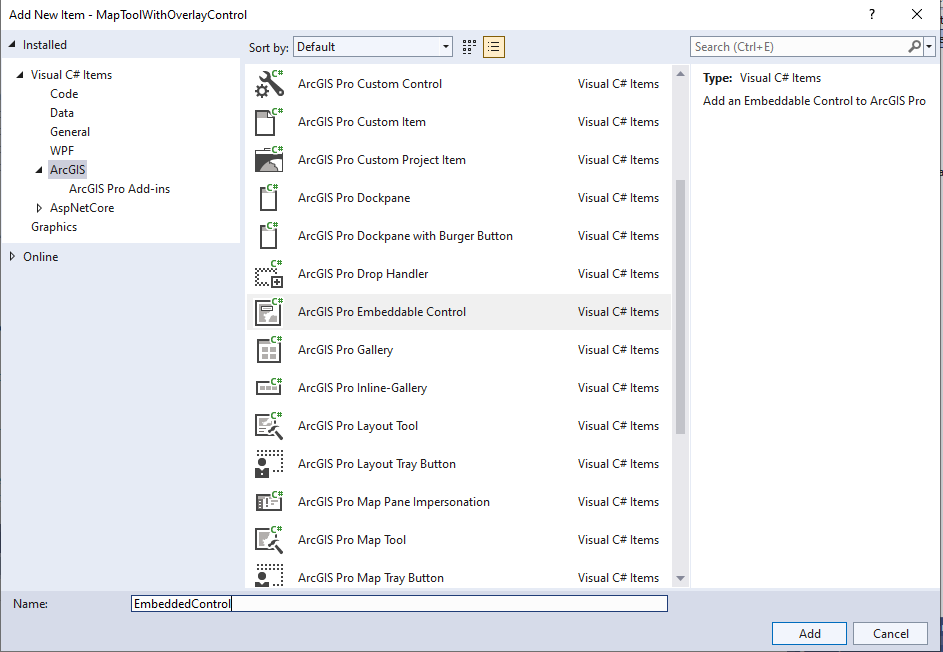Select the ArcGIS category label

point(67,170)
